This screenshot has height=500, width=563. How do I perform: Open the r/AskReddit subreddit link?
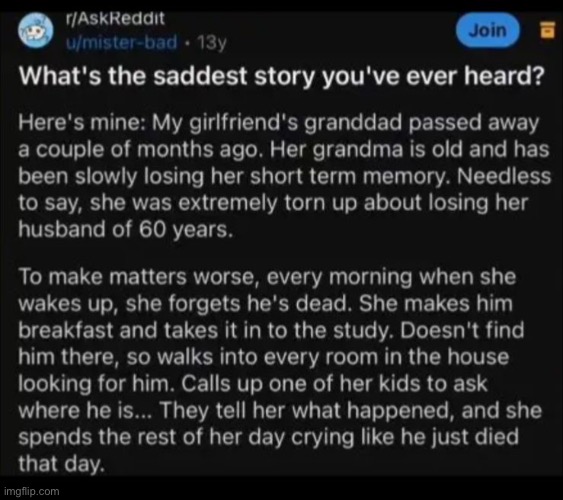[x=115, y=18]
